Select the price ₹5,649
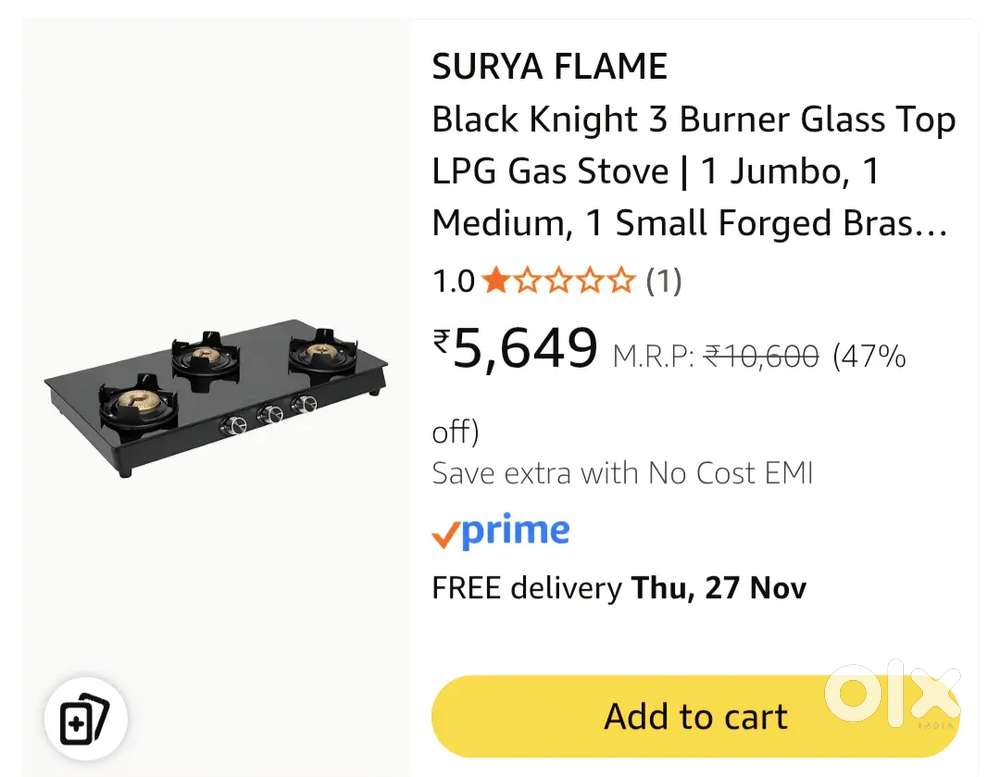Viewport: 1000px width, 777px height. pyautogui.click(x=515, y=348)
